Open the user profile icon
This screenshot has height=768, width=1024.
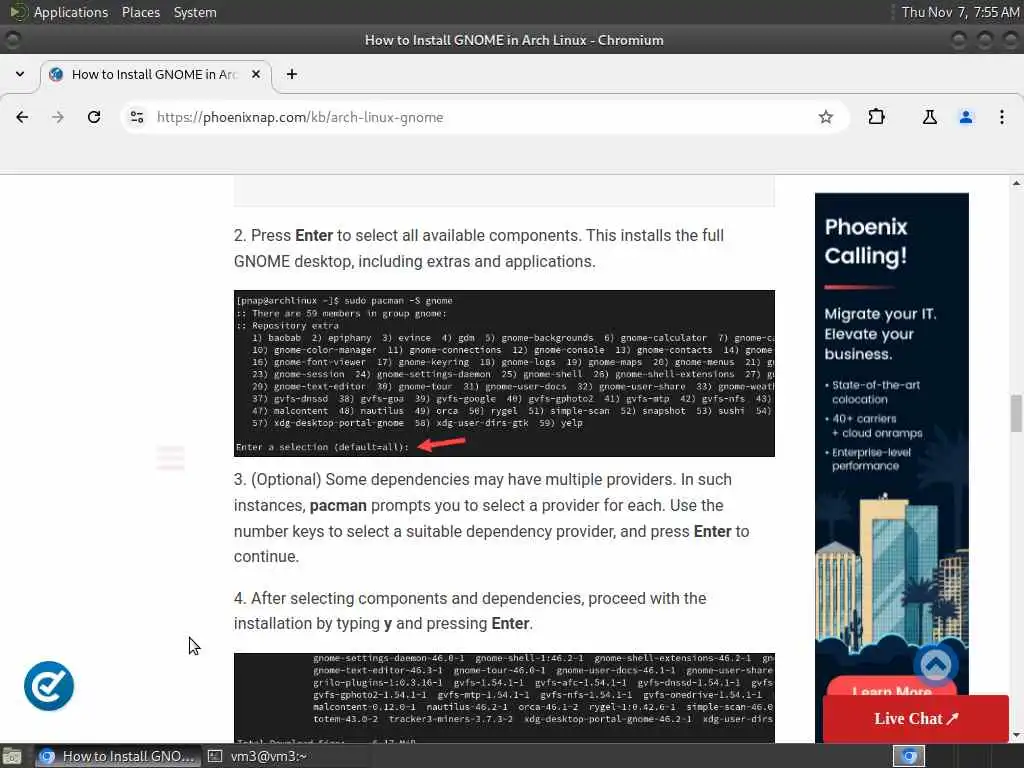tap(965, 117)
